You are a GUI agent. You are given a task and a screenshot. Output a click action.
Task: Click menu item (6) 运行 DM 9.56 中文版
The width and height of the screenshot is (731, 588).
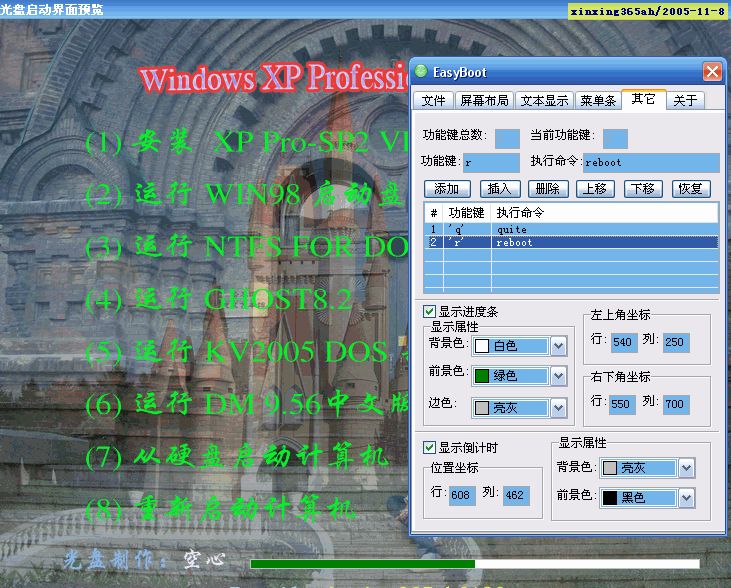click(x=247, y=404)
